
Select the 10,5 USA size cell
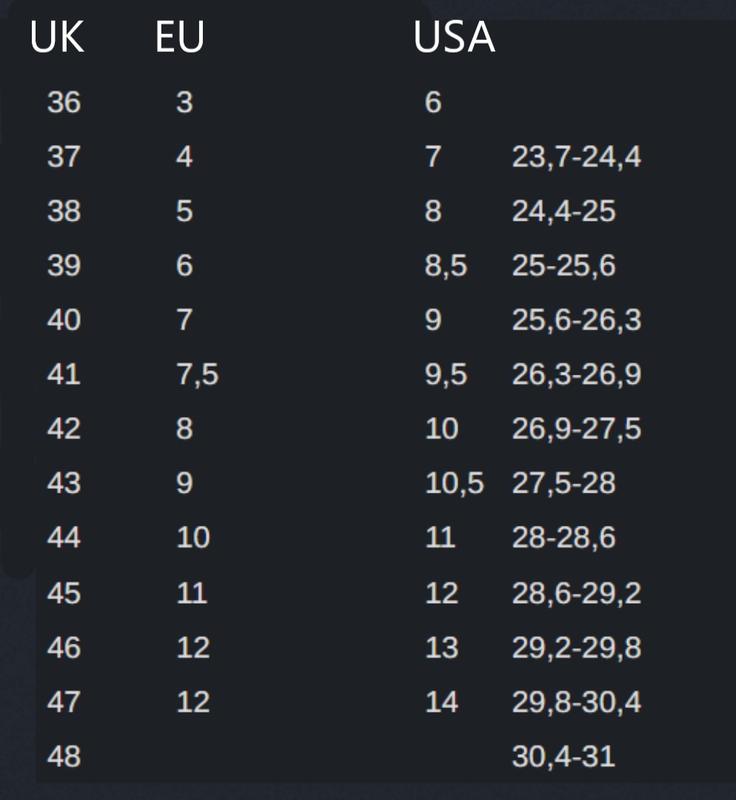pos(454,484)
